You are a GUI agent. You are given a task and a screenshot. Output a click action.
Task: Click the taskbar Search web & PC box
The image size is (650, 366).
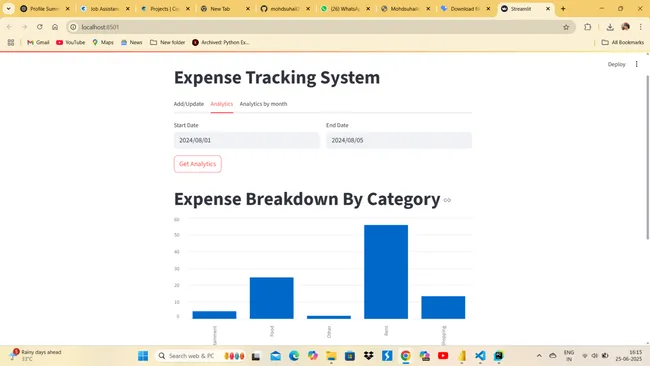[x=201, y=356]
